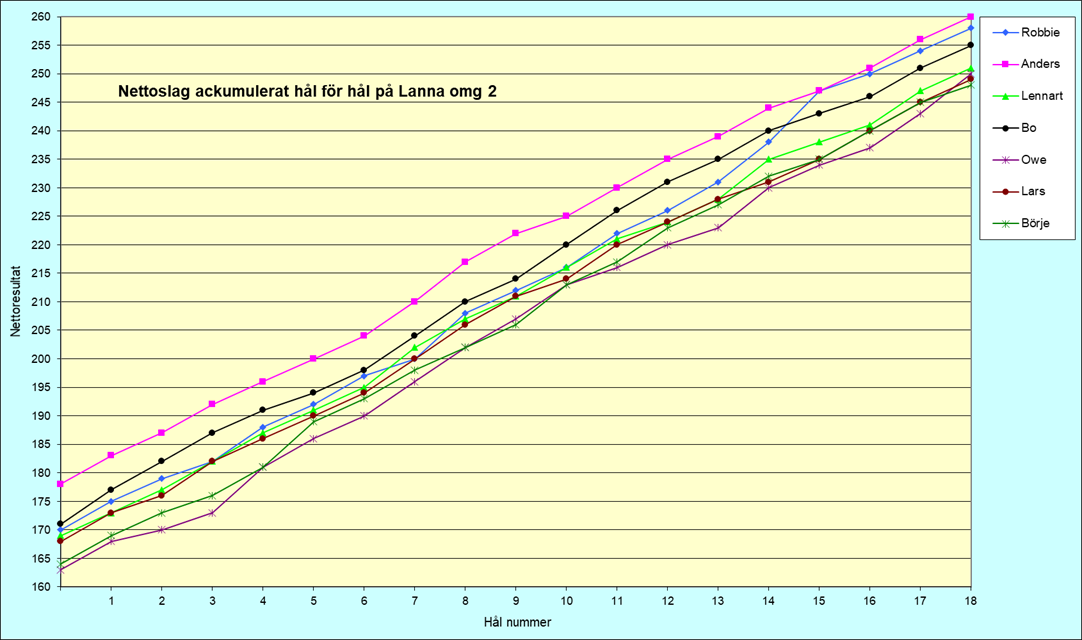The image size is (1082, 640).
Task: Select the 200 label on the vertical axis
Action: (x=38, y=359)
